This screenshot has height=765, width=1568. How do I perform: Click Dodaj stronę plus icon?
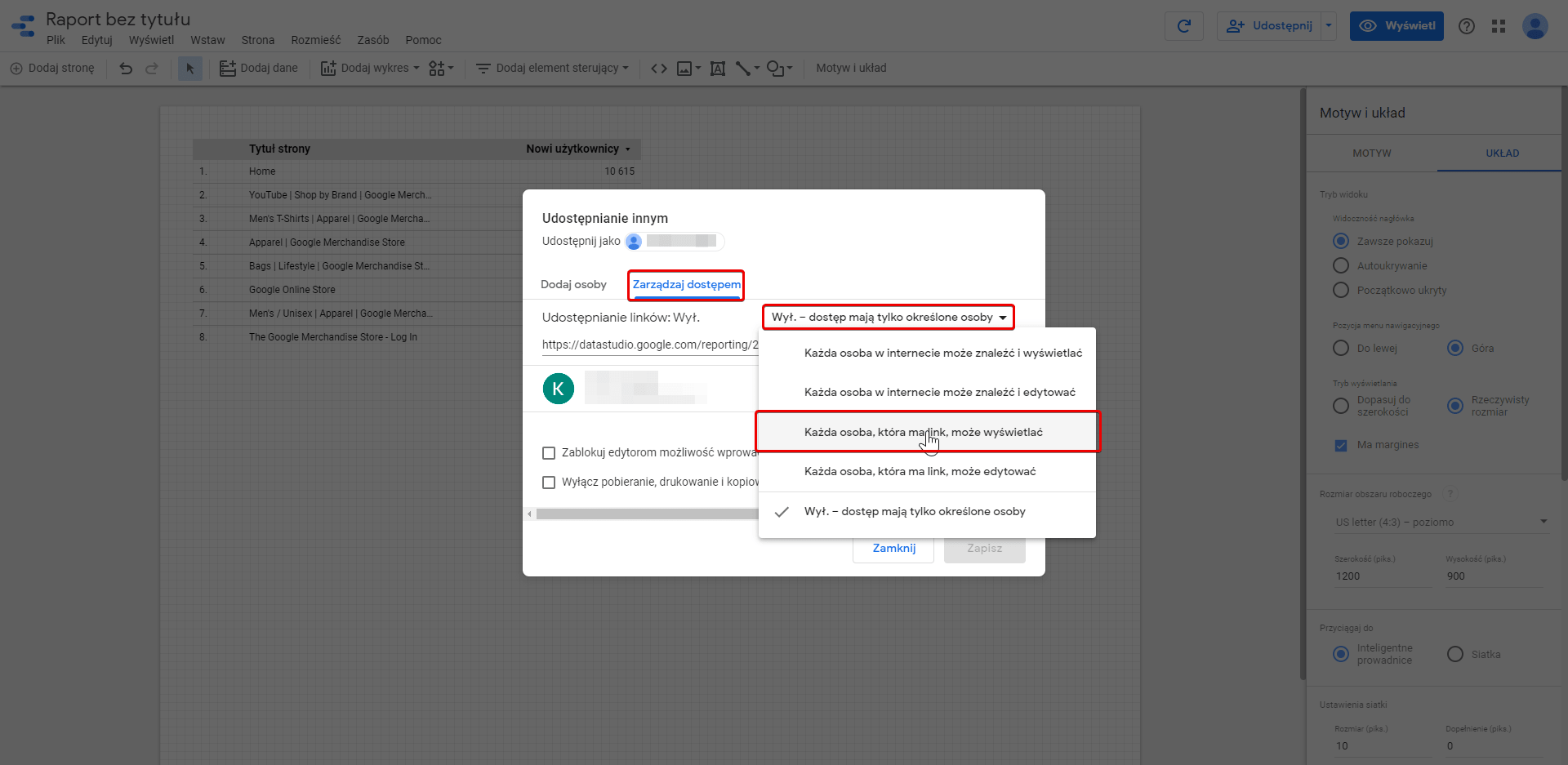[16, 69]
